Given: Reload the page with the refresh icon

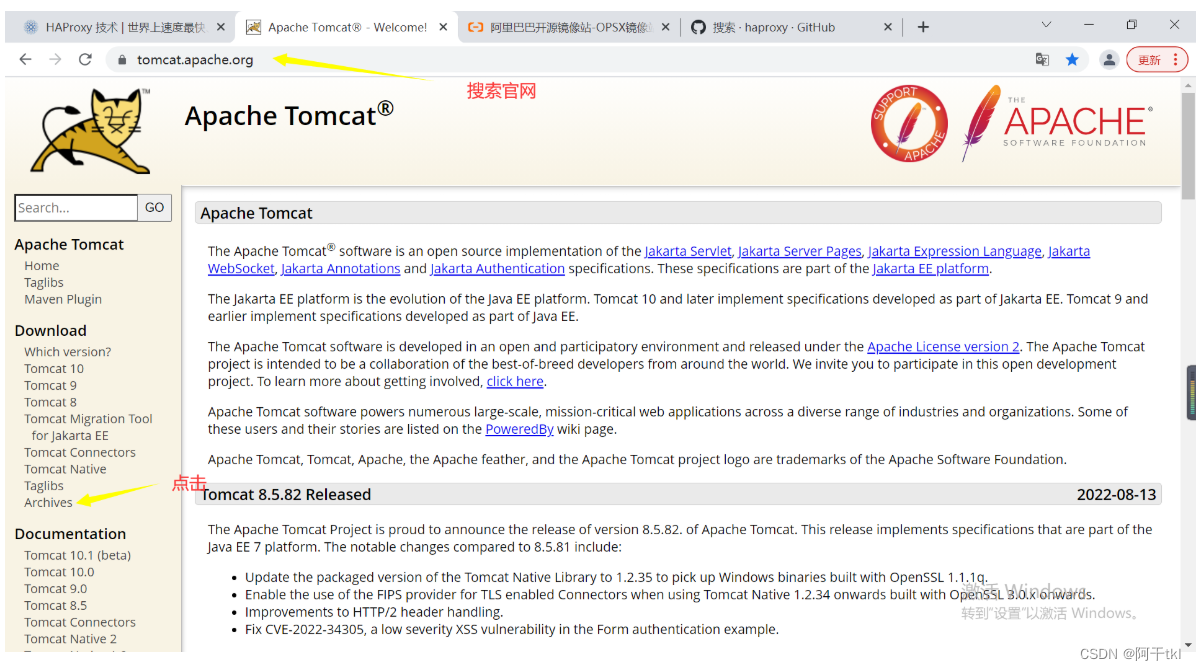Looking at the screenshot, I should (x=85, y=60).
